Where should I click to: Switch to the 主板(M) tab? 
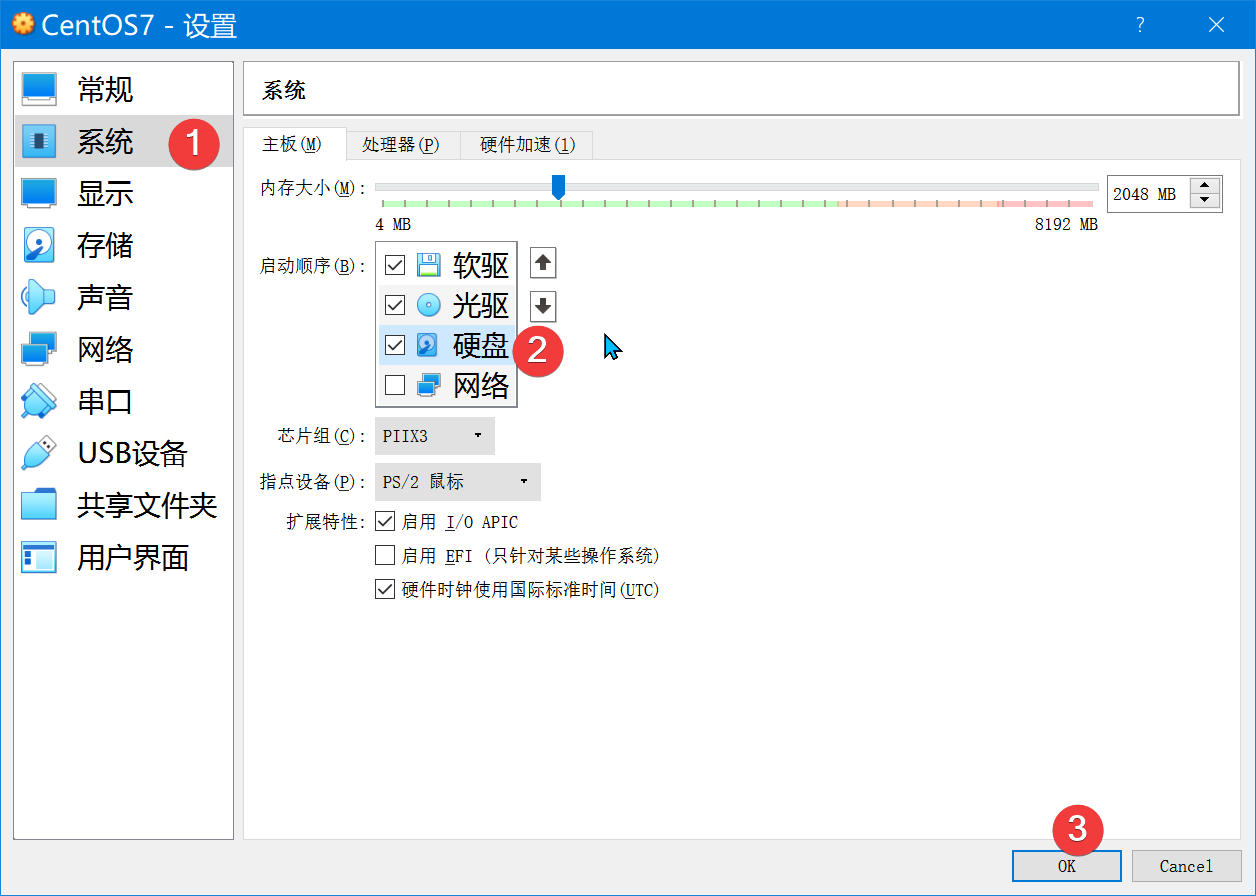pos(294,144)
